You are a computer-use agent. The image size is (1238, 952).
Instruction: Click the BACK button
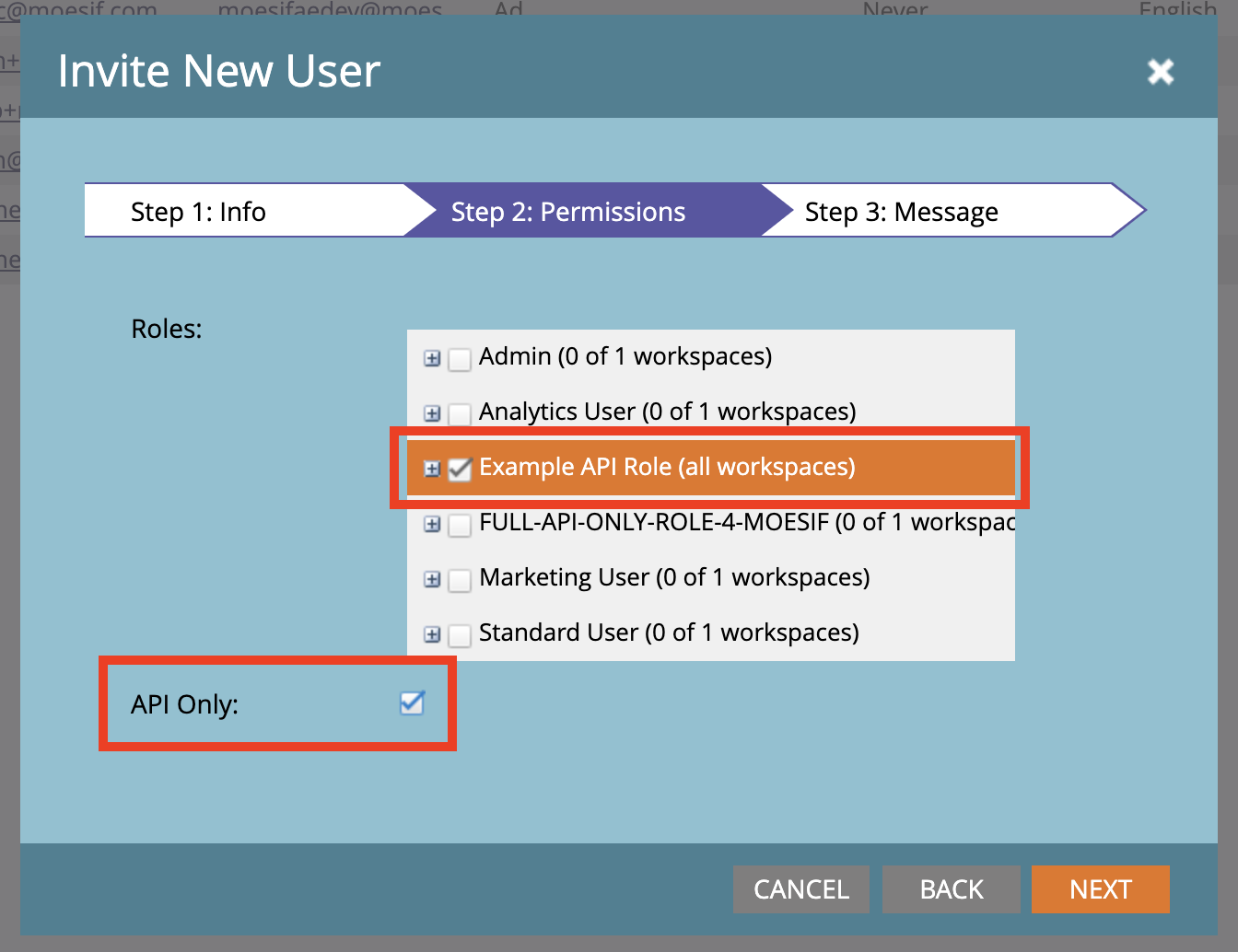(x=951, y=889)
